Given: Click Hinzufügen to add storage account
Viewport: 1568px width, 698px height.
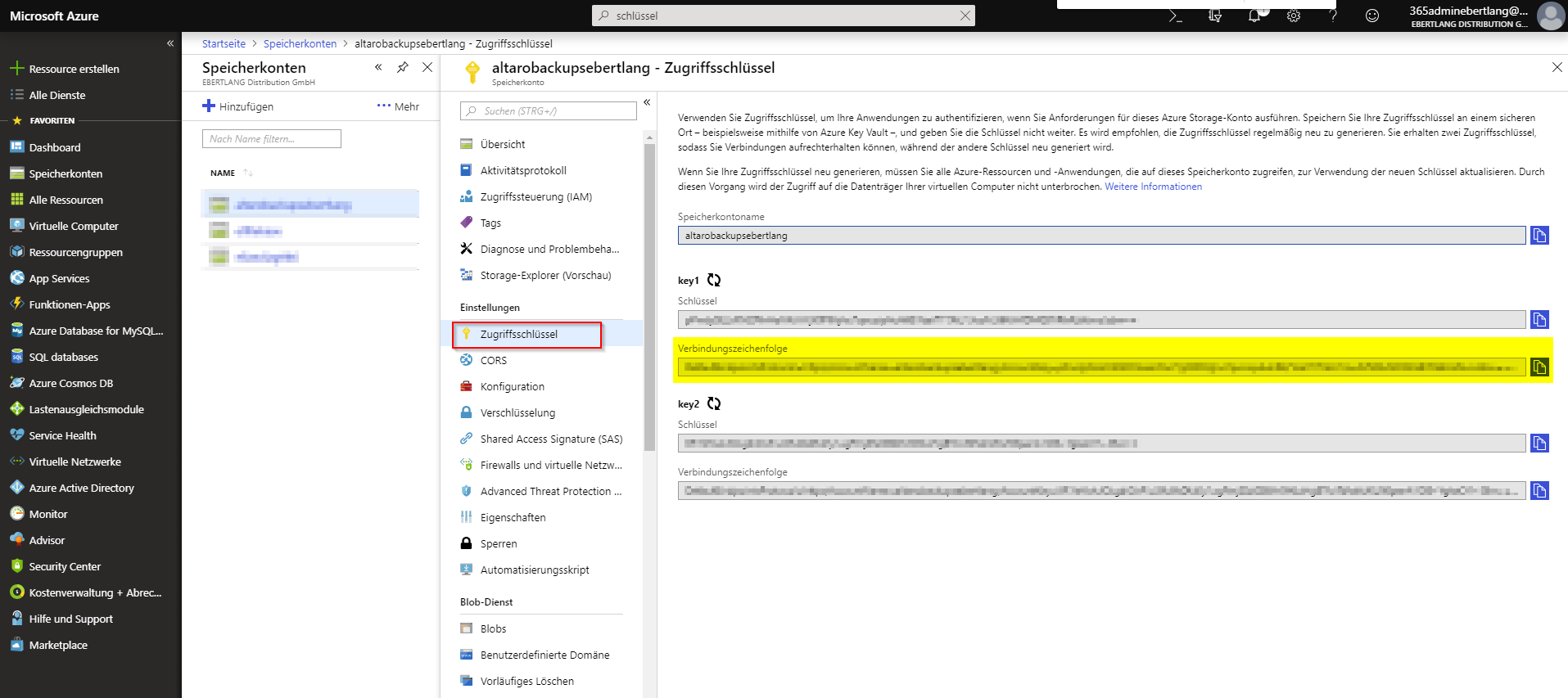Looking at the screenshot, I should click(x=238, y=106).
